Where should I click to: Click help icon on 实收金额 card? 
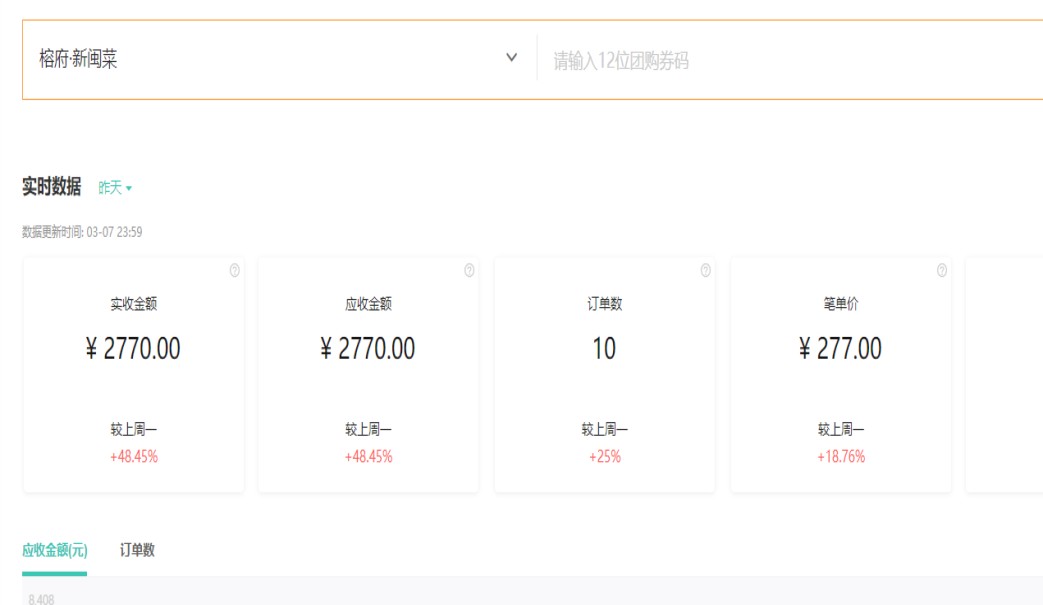235,270
